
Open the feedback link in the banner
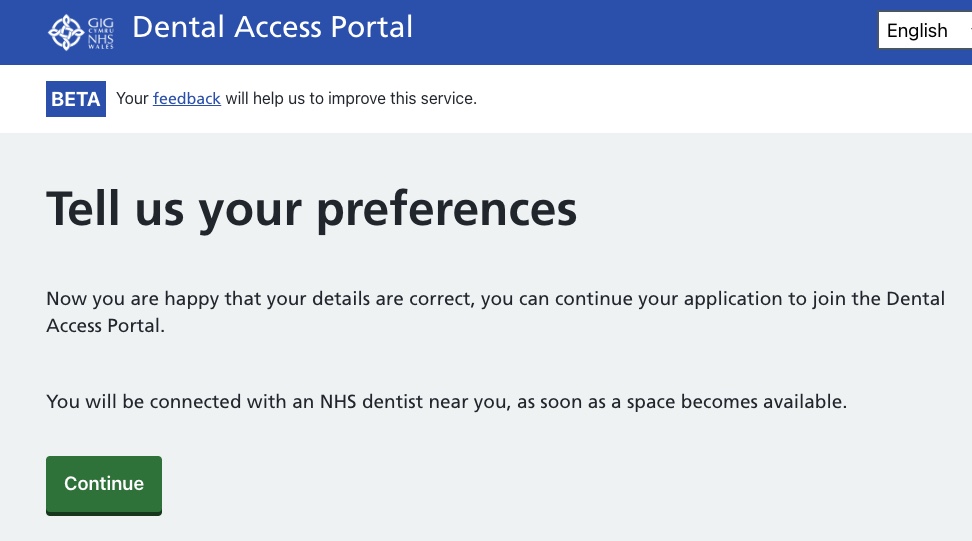pos(187,99)
